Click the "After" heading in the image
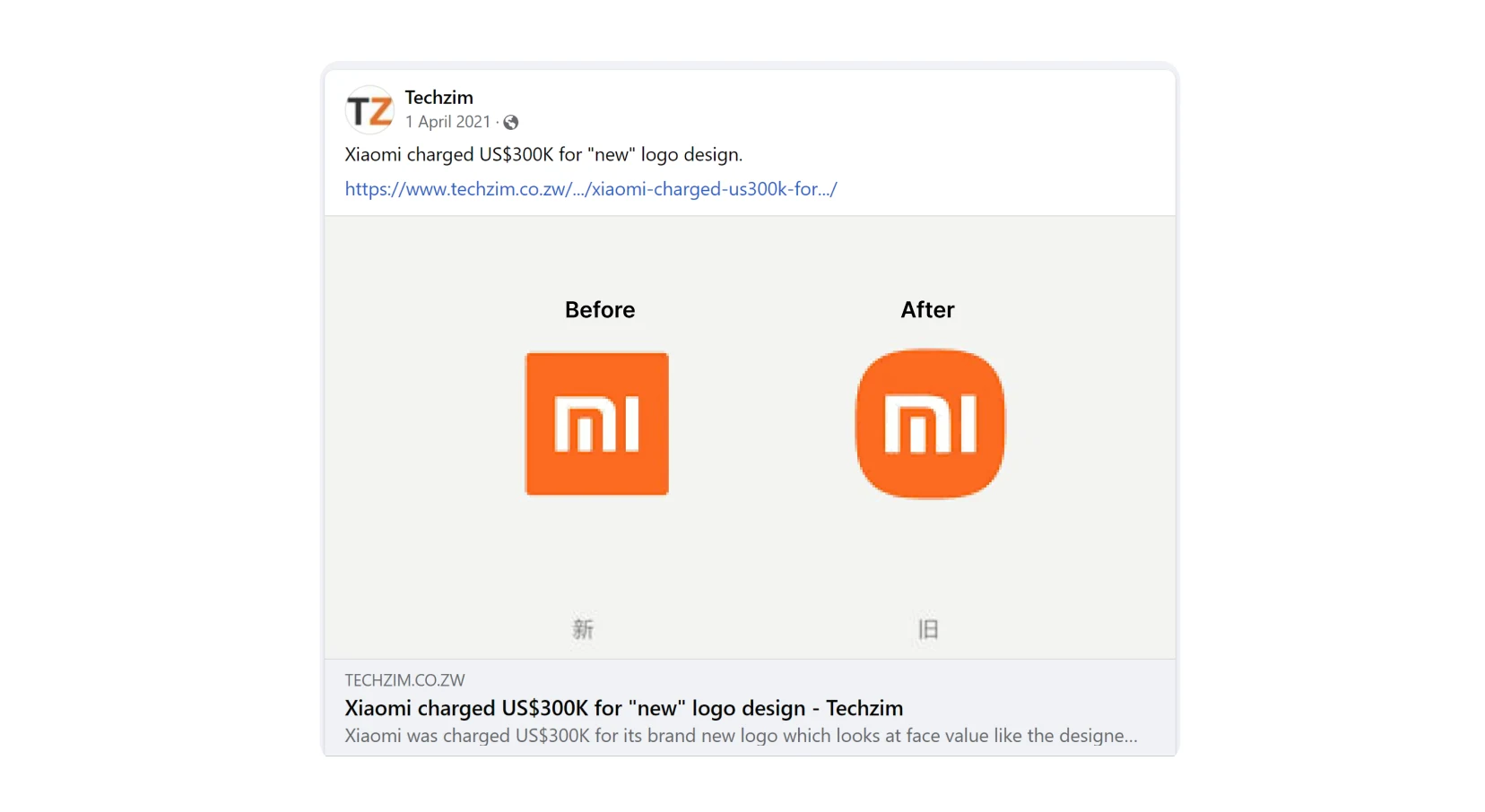1485x812 pixels. point(928,310)
